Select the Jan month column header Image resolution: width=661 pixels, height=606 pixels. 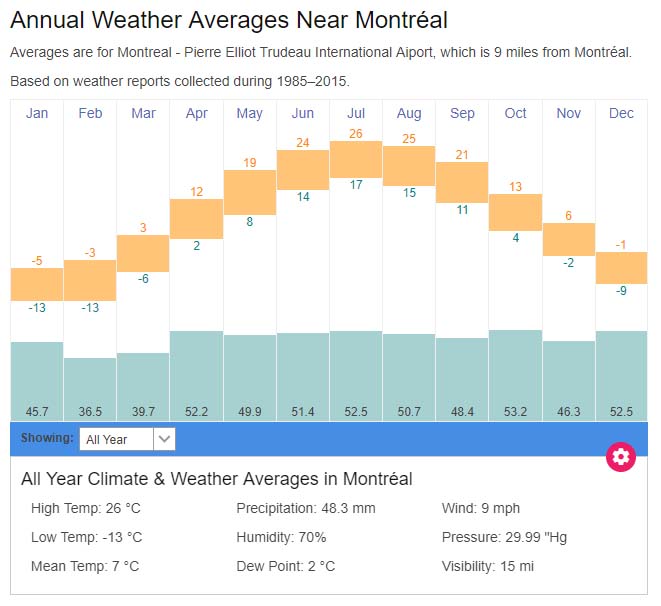[x=37, y=113]
